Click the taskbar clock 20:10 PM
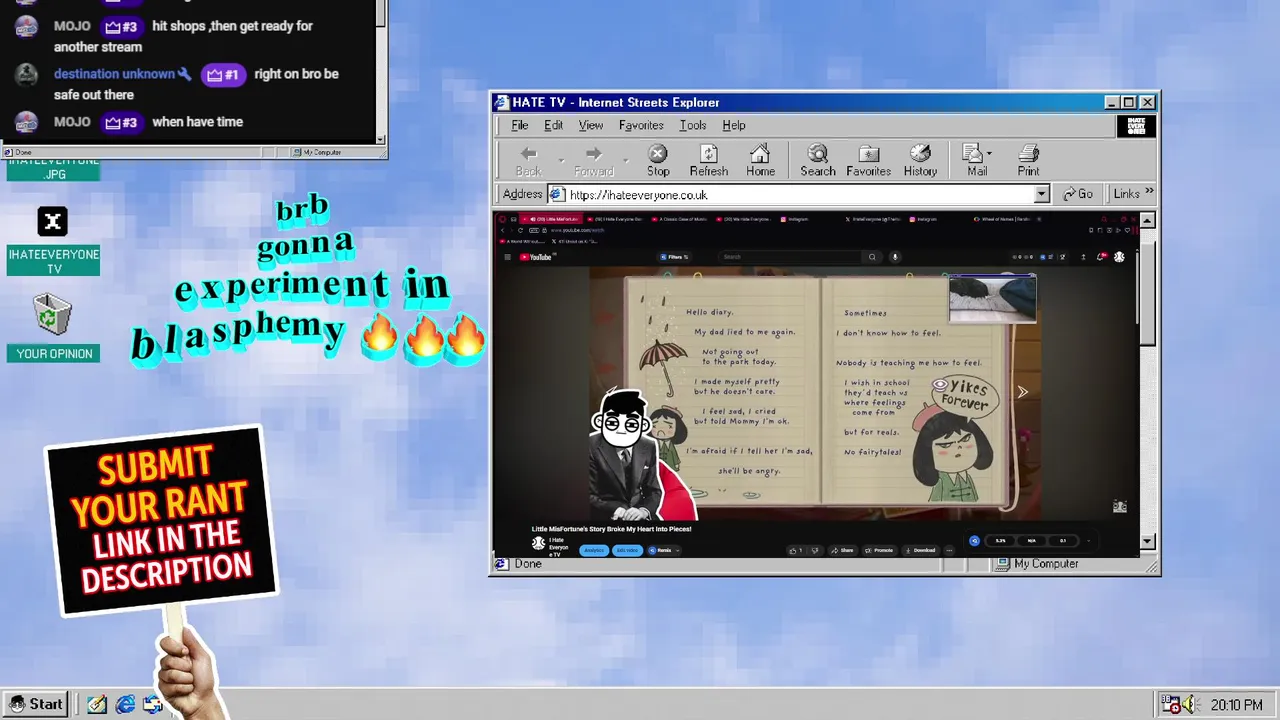This screenshot has height=720, width=1280. [1236, 705]
